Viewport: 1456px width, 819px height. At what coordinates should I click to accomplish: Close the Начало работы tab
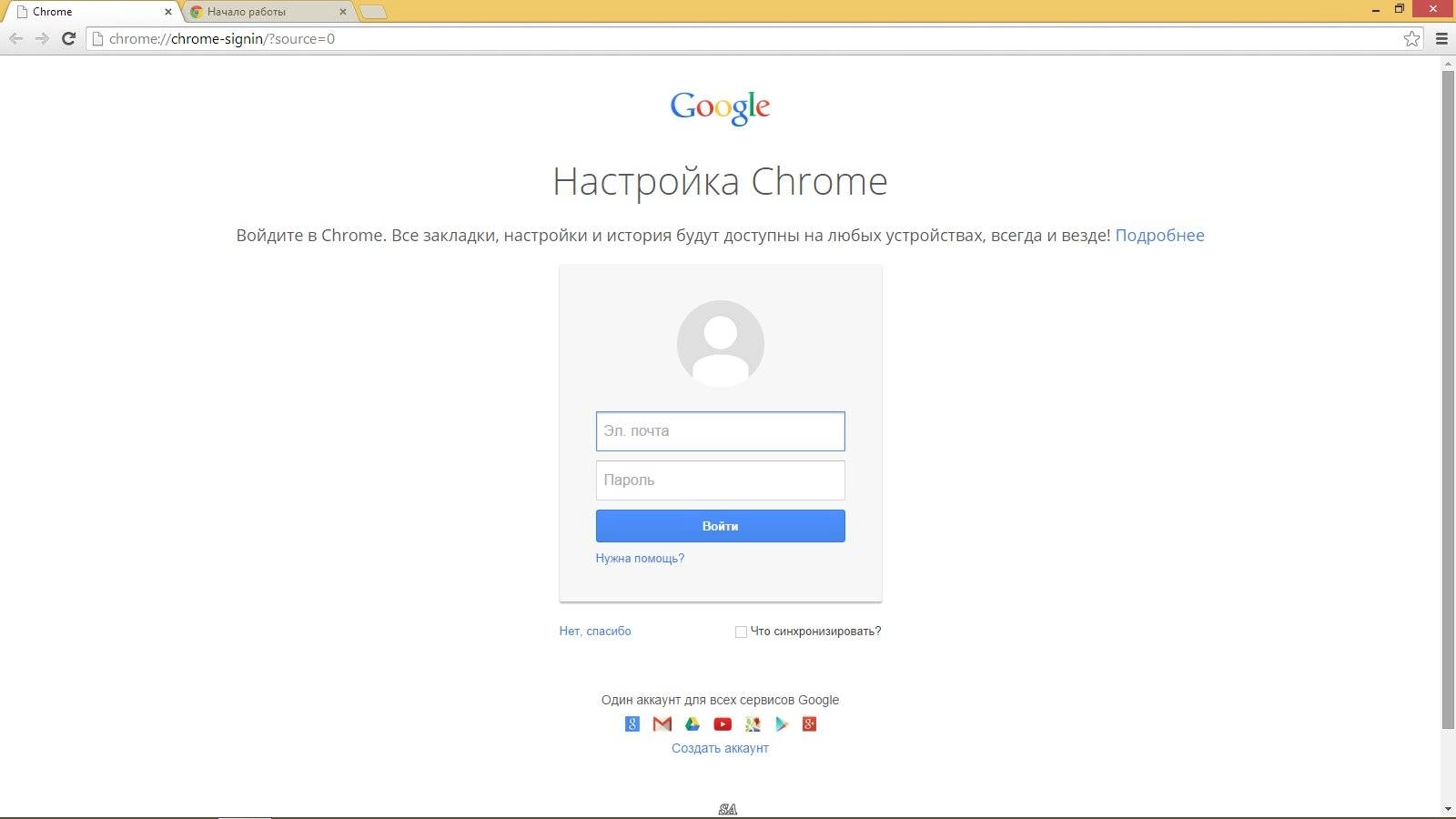click(x=343, y=12)
